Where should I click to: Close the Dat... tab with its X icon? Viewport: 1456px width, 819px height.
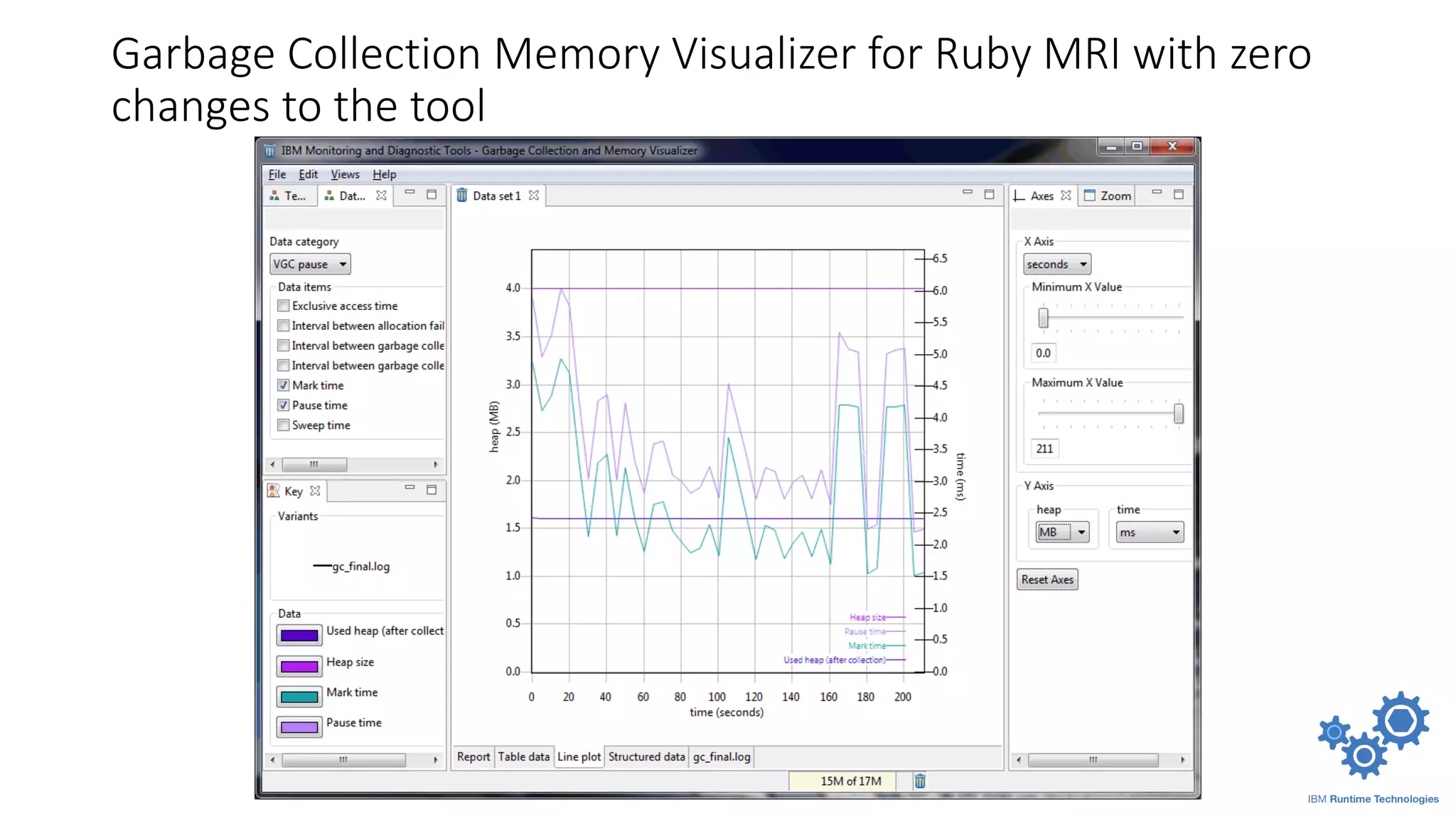(x=381, y=196)
